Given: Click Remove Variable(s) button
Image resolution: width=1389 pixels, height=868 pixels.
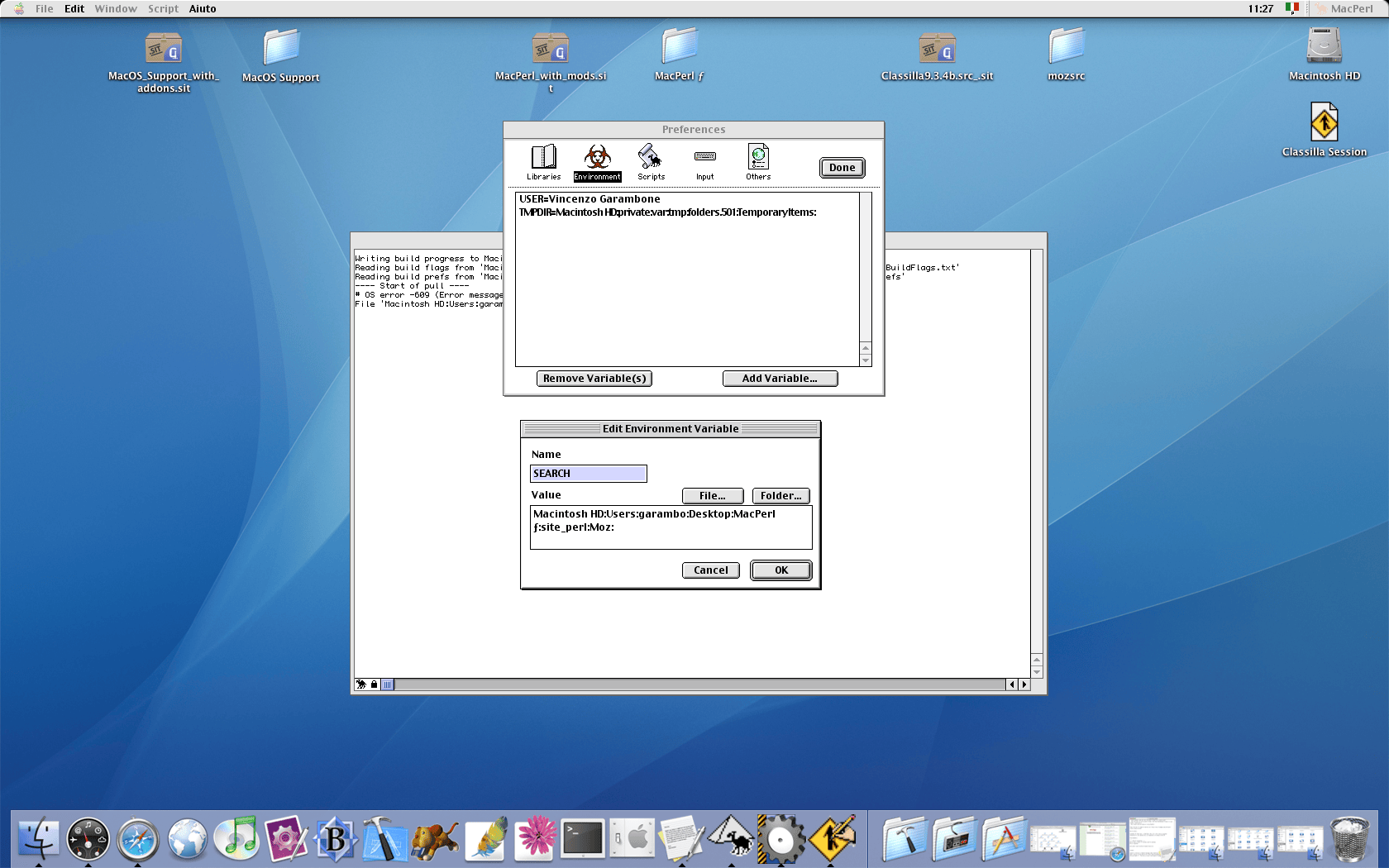Looking at the screenshot, I should pos(594,379).
